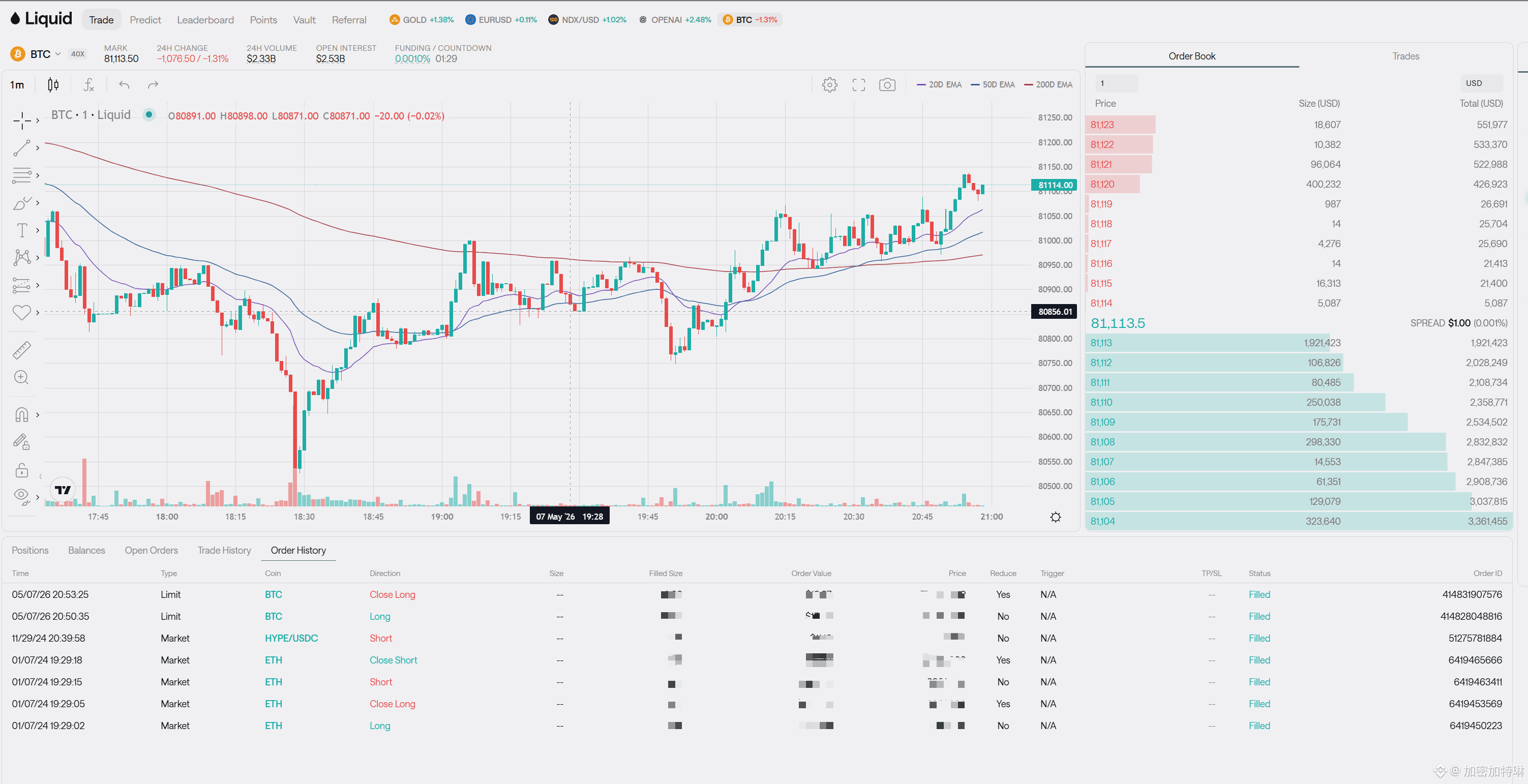
Task: Select the ruler measure tool
Action: click(x=22, y=350)
